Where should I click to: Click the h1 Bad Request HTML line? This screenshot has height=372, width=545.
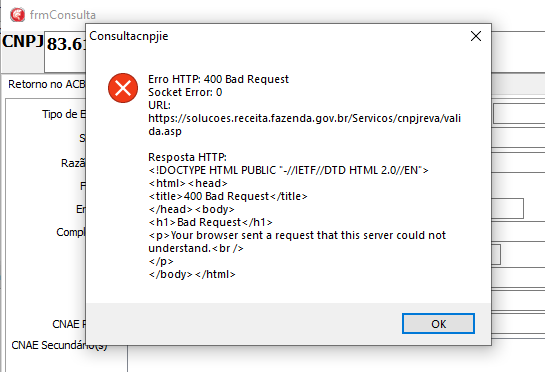[x=211, y=222]
